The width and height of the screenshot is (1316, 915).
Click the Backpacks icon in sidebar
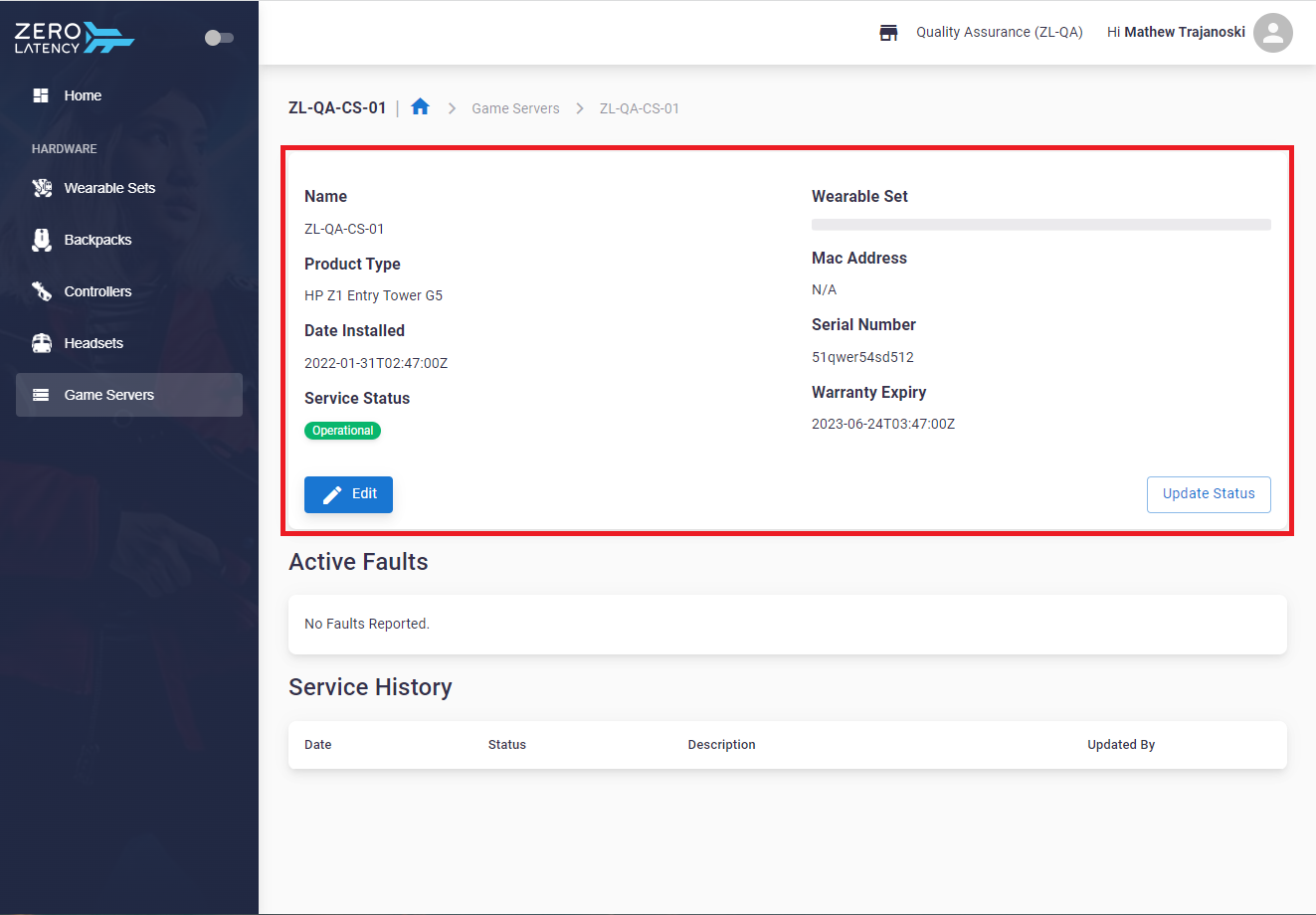pyautogui.click(x=42, y=240)
